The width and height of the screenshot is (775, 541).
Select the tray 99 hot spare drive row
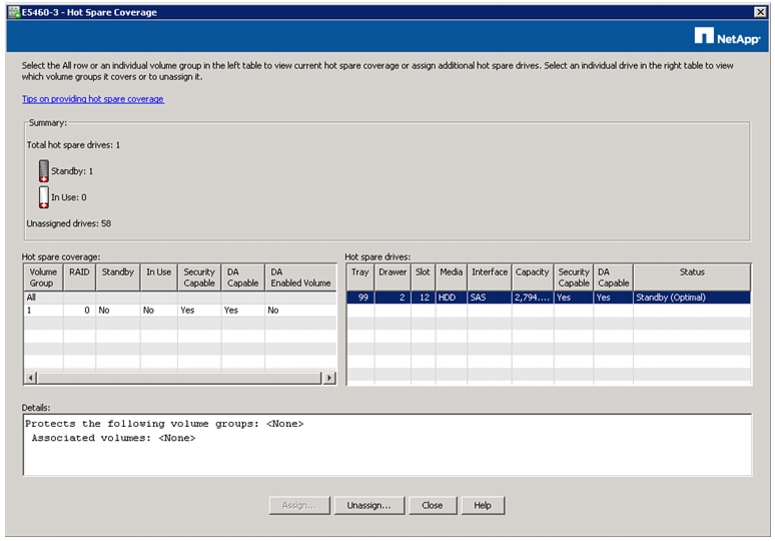click(549, 297)
